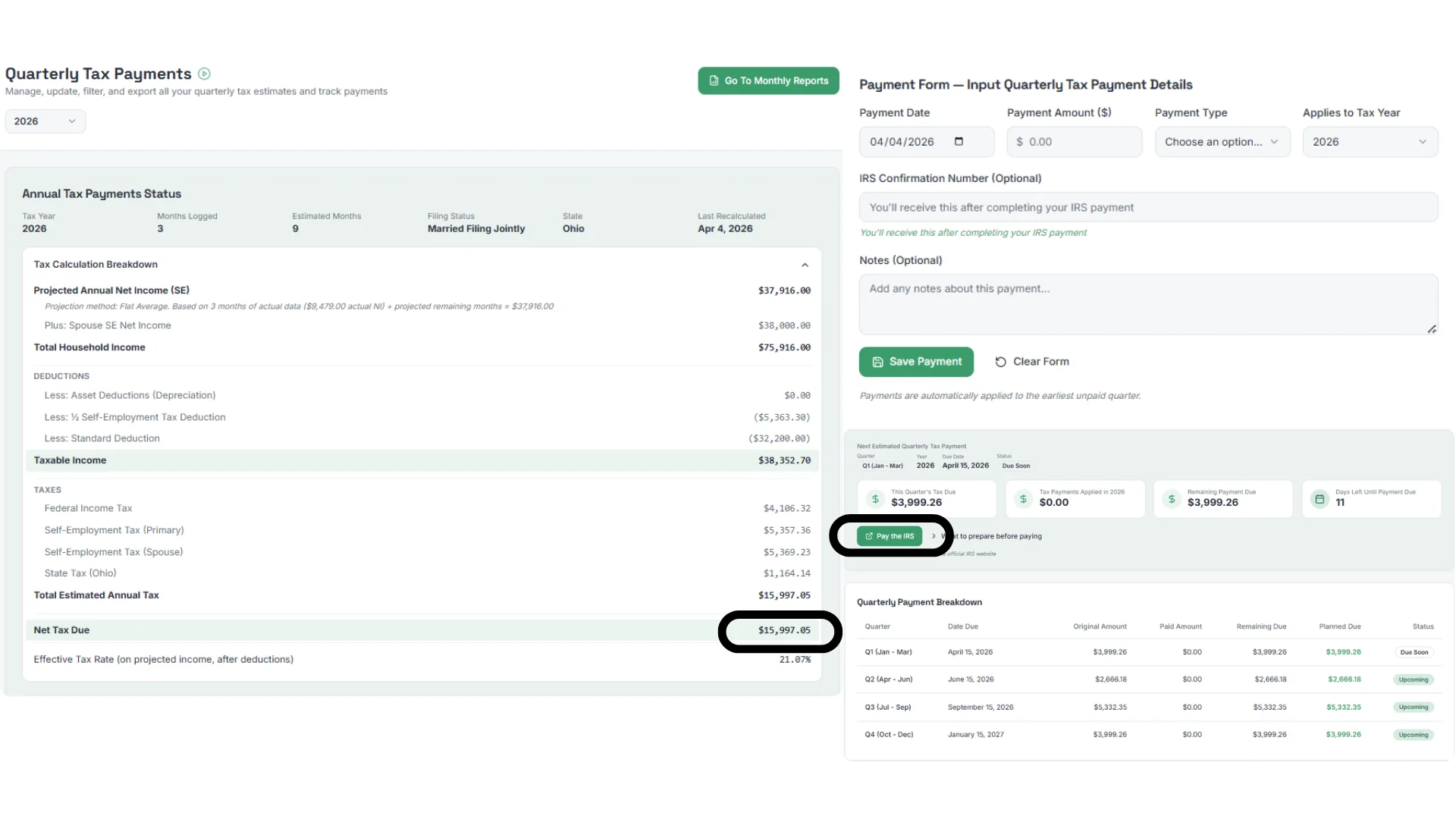
Task: Click the Effective Tax Rate value 21.07%
Action: pyautogui.click(x=795, y=660)
